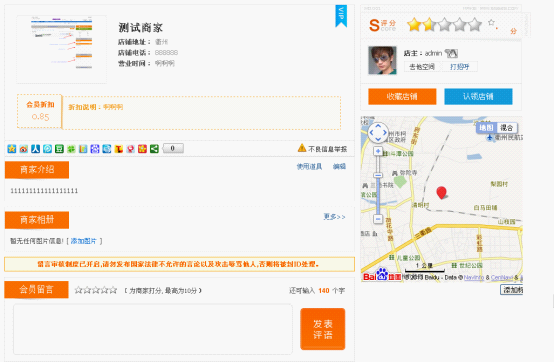The width and height of the screenshot is (554, 362).
Task: Rate three stars in 会员留言 section
Action: click(96, 290)
